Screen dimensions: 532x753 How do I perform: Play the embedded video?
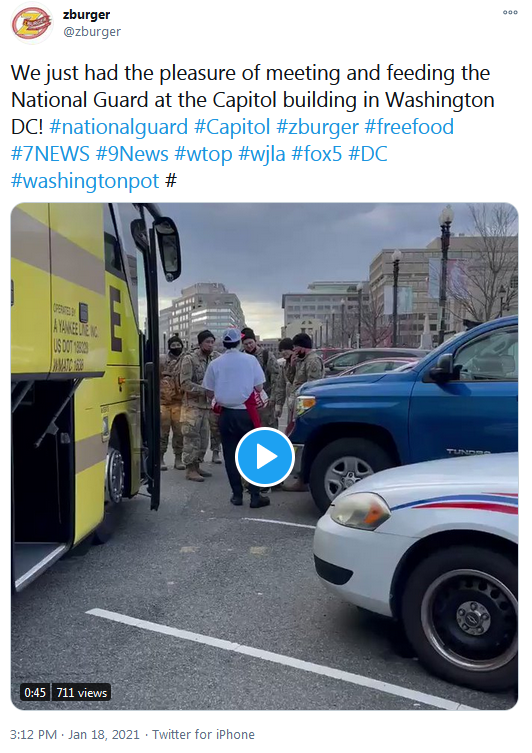tap(265, 457)
